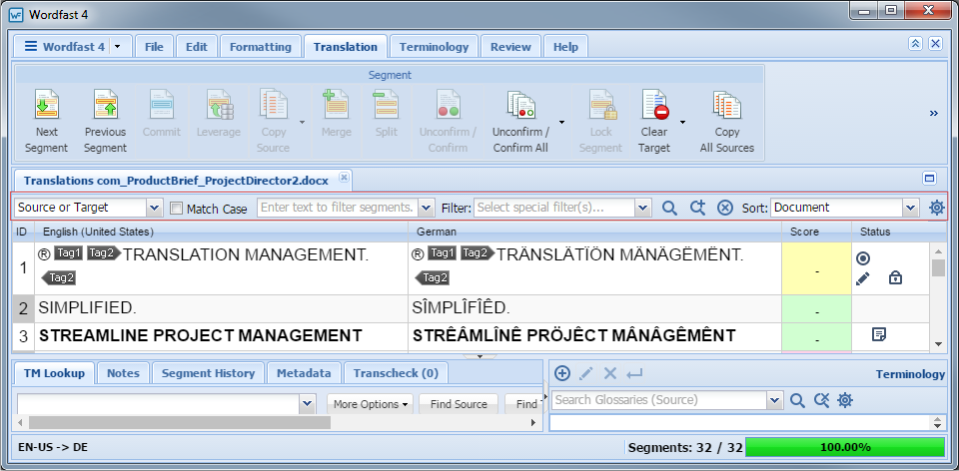Click the filter segments text field
This screenshot has width=959, height=471.
click(x=338, y=208)
